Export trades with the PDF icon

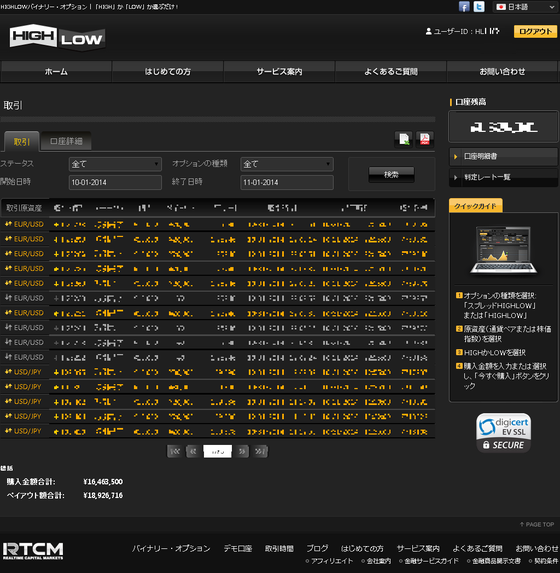pos(424,139)
